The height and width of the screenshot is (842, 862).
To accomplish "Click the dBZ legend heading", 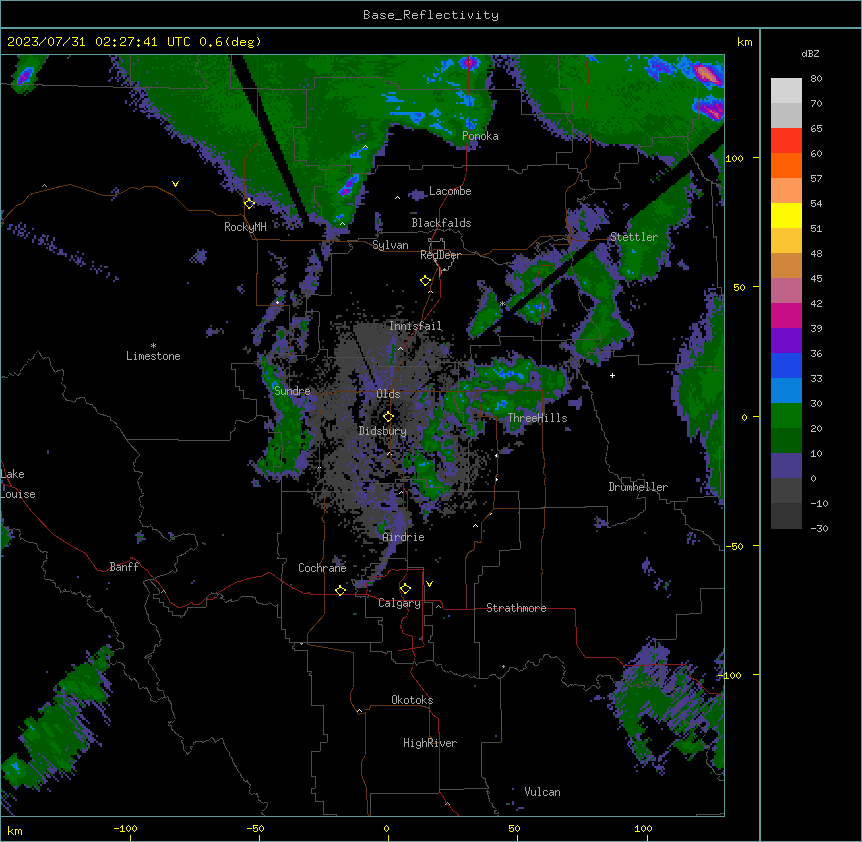I will (810, 54).
